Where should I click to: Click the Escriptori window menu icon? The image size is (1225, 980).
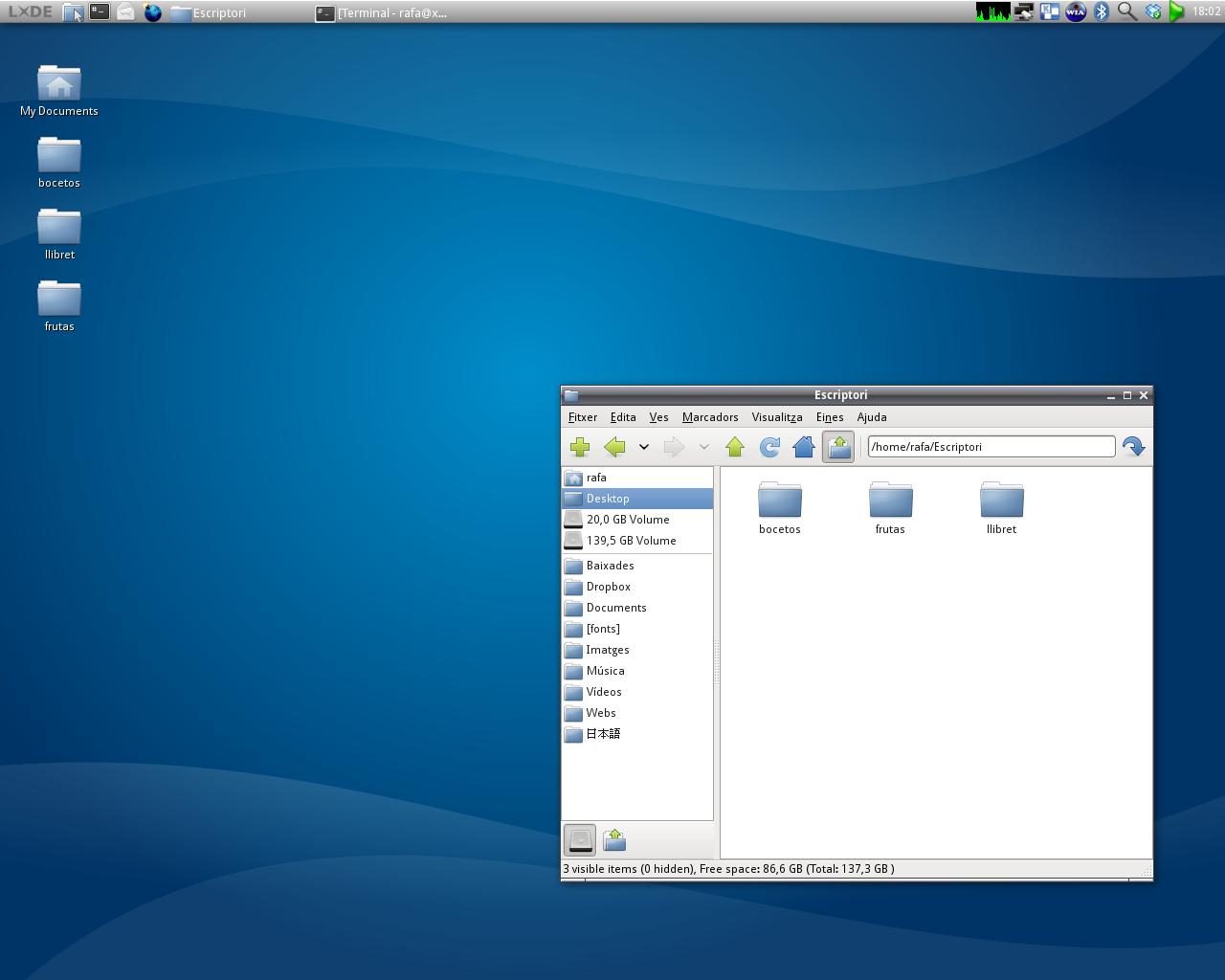click(571, 395)
